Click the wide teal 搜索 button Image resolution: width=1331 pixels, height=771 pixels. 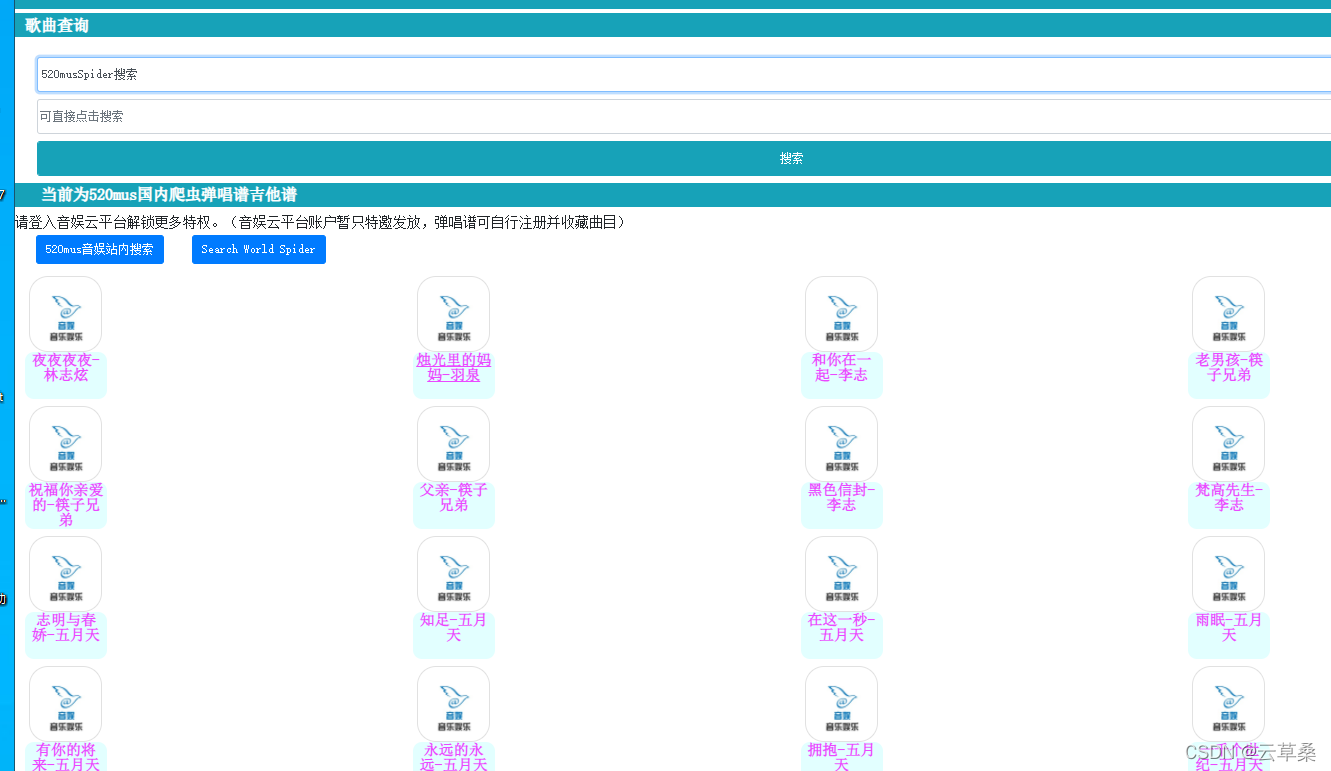tap(684, 158)
